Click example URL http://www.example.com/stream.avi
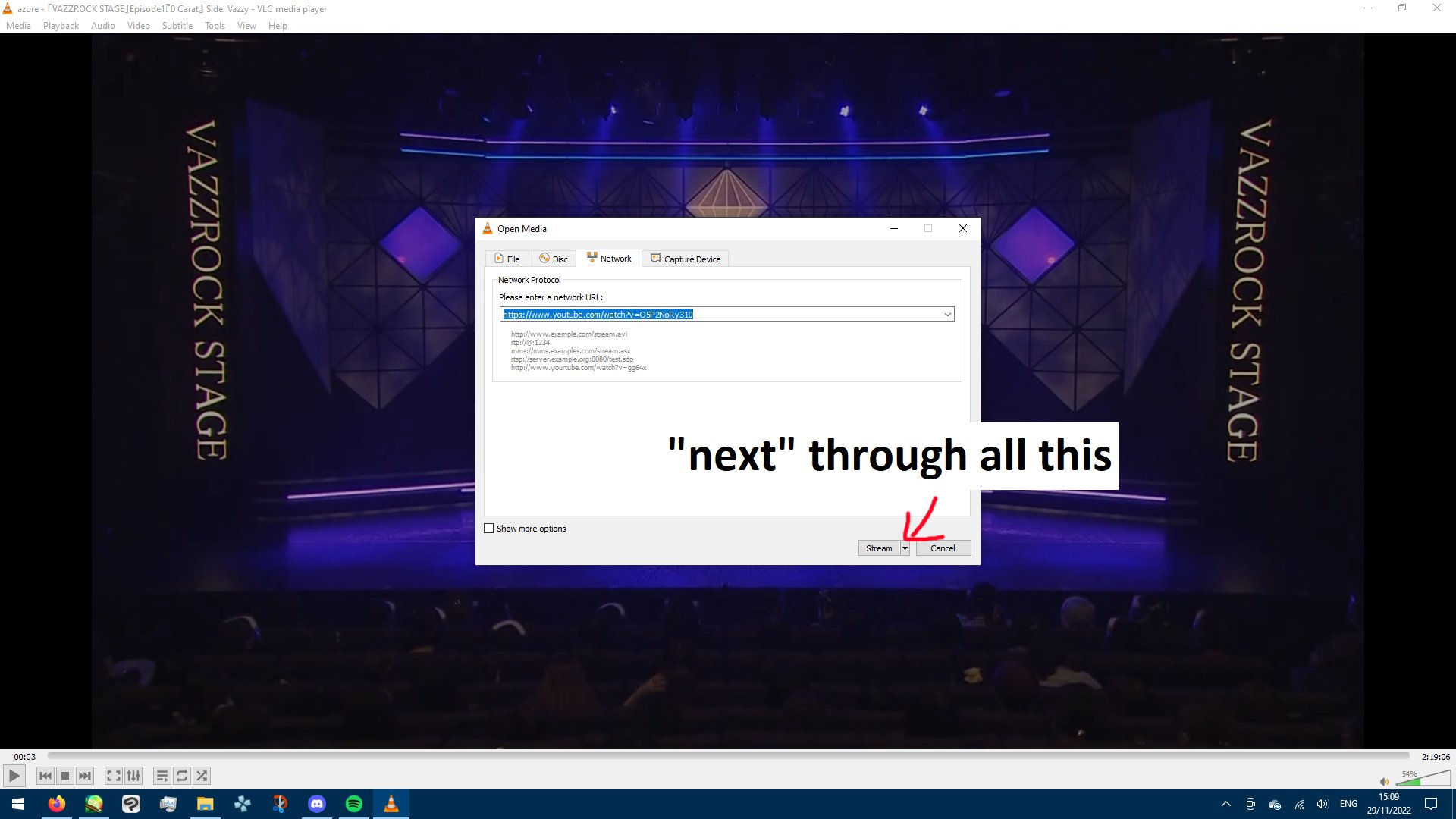This screenshot has width=1456, height=819. tap(569, 334)
